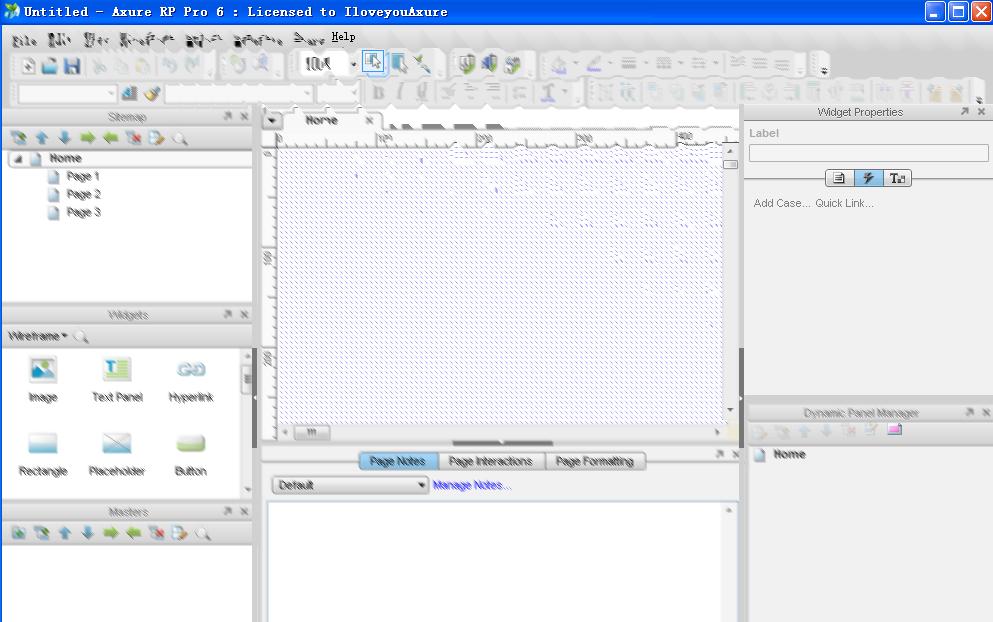Select Home in Dynamic Panel Manager
The width and height of the screenshot is (993, 622).
point(789,454)
